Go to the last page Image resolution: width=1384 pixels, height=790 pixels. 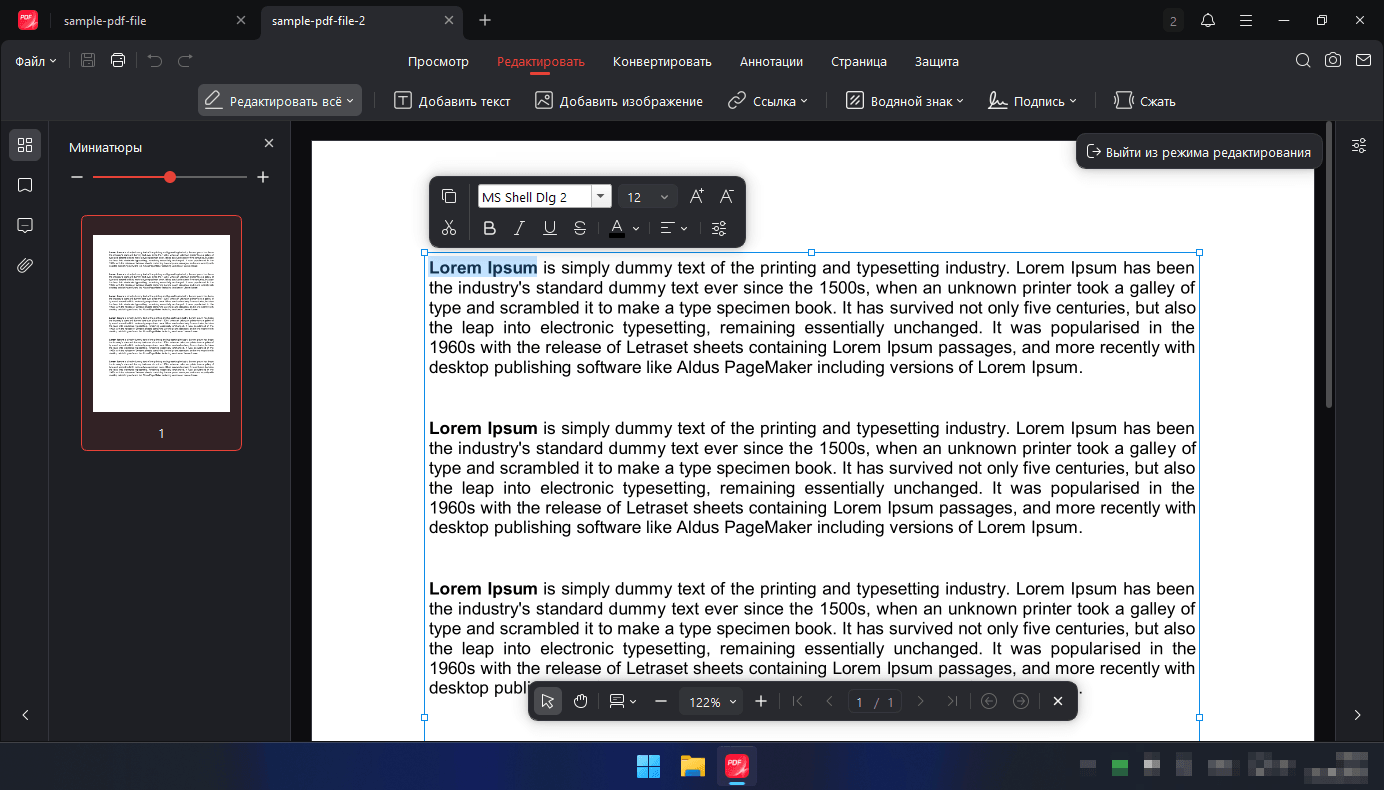point(952,701)
